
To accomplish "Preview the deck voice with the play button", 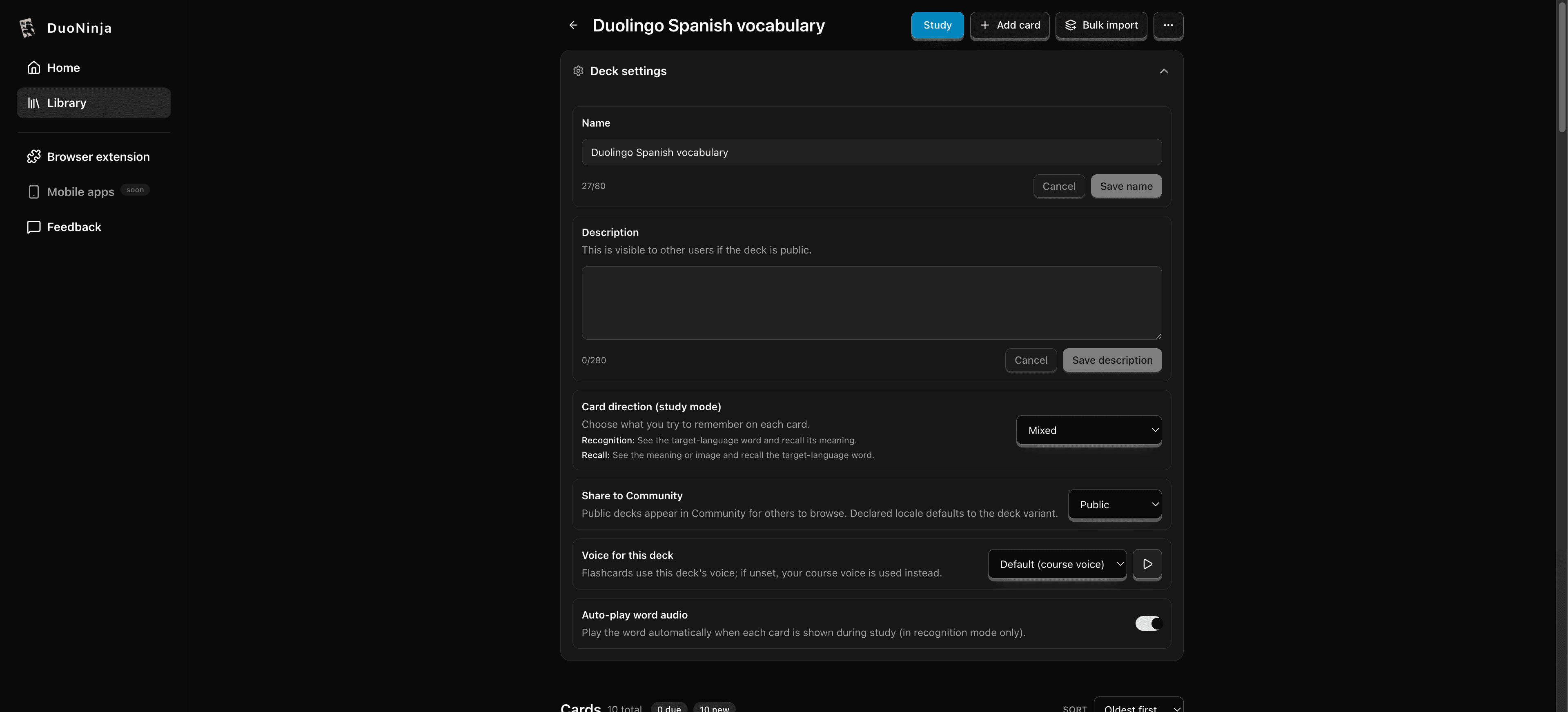I will click(1147, 564).
